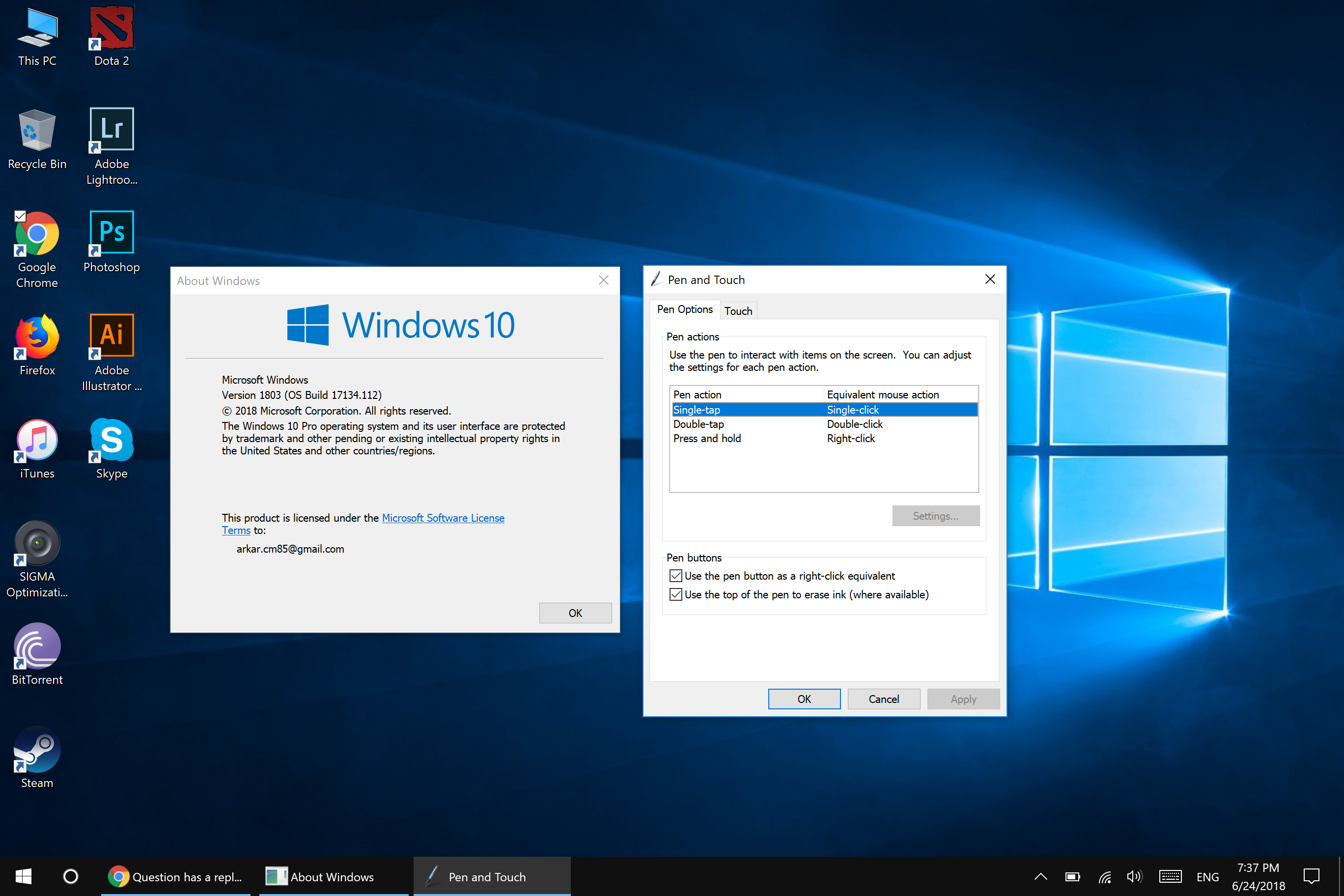Select the Adobe Lightroom desktop shortcut
The image size is (1344, 896).
[x=112, y=147]
